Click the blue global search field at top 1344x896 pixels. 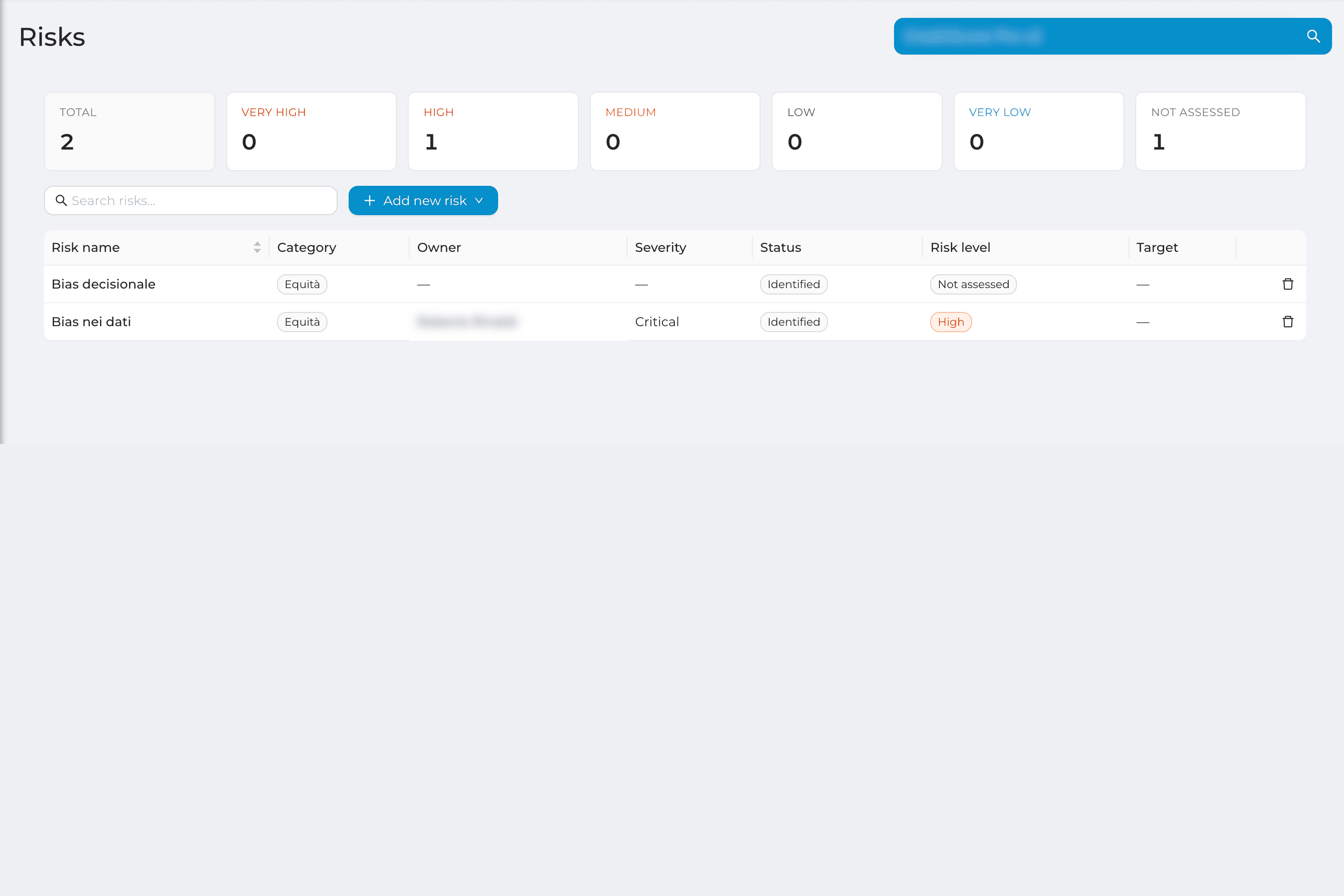pyautogui.click(x=1112, y=37)
